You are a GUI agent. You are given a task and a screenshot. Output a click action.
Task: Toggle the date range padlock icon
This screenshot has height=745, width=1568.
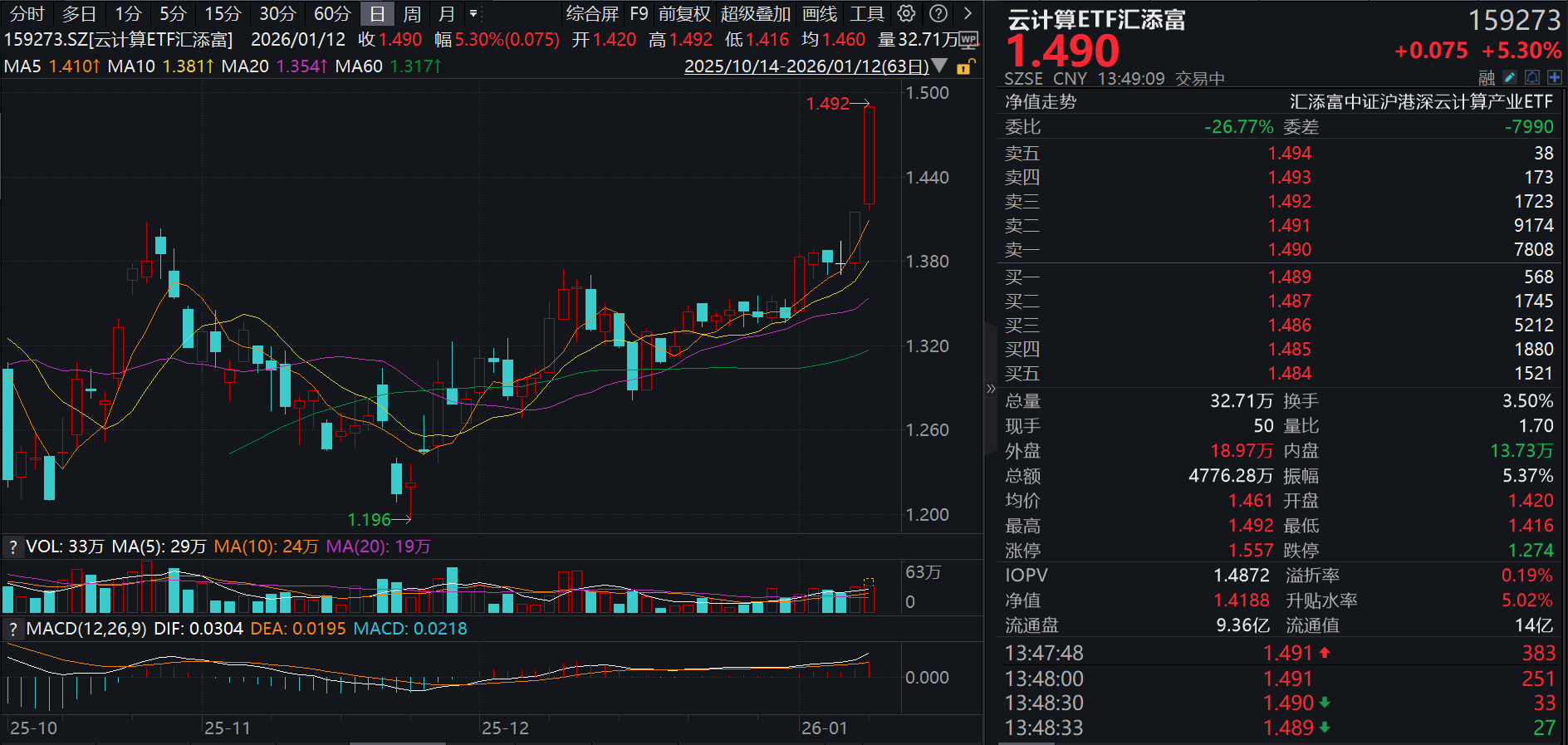(x=965, y=66)
